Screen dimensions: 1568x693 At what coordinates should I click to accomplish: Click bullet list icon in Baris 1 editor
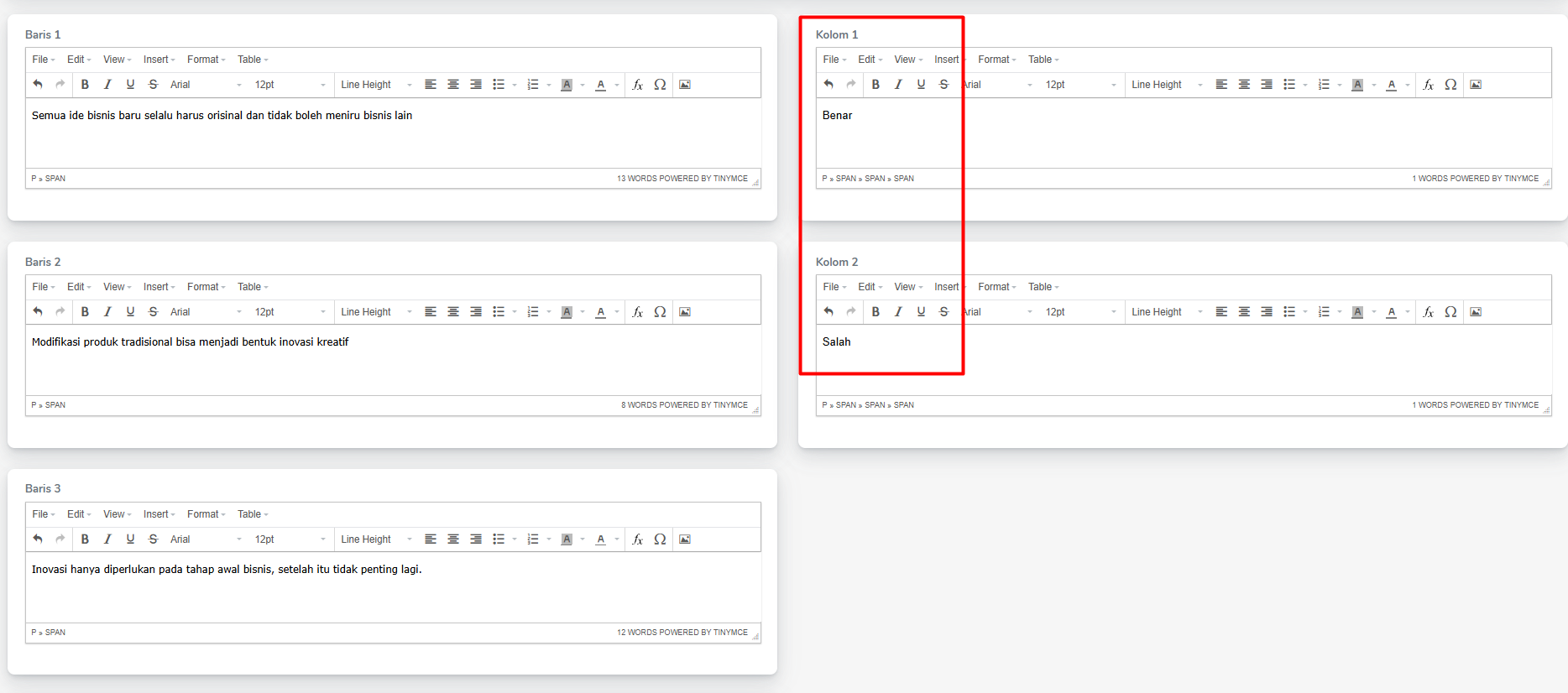point(499,85)
